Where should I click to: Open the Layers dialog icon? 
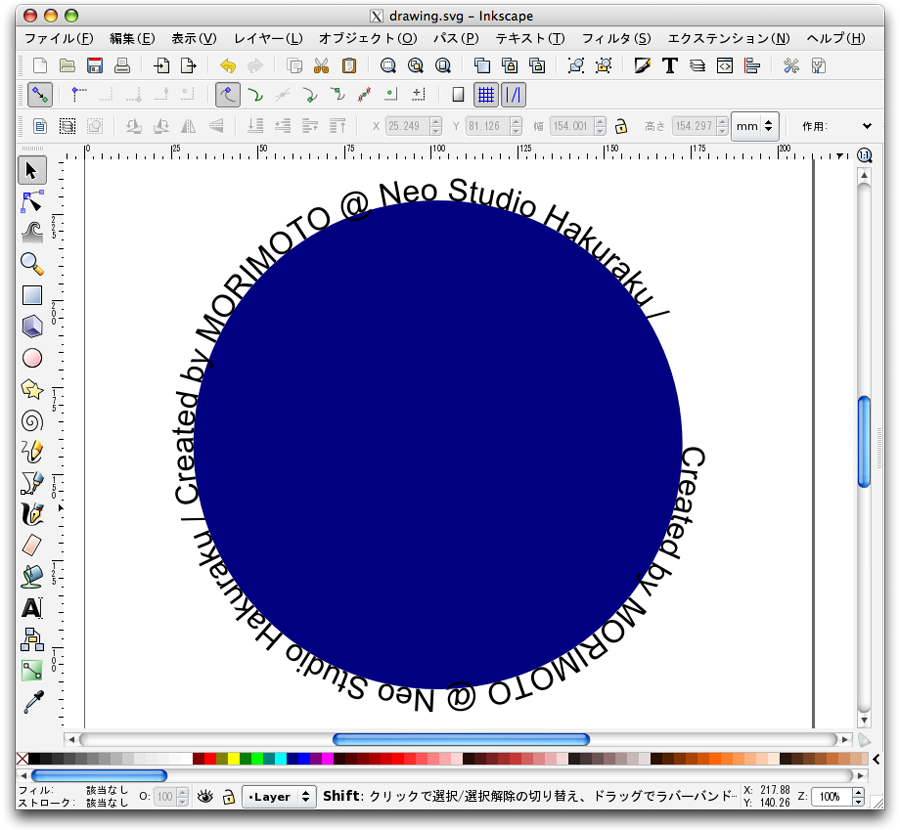(697, 65)
